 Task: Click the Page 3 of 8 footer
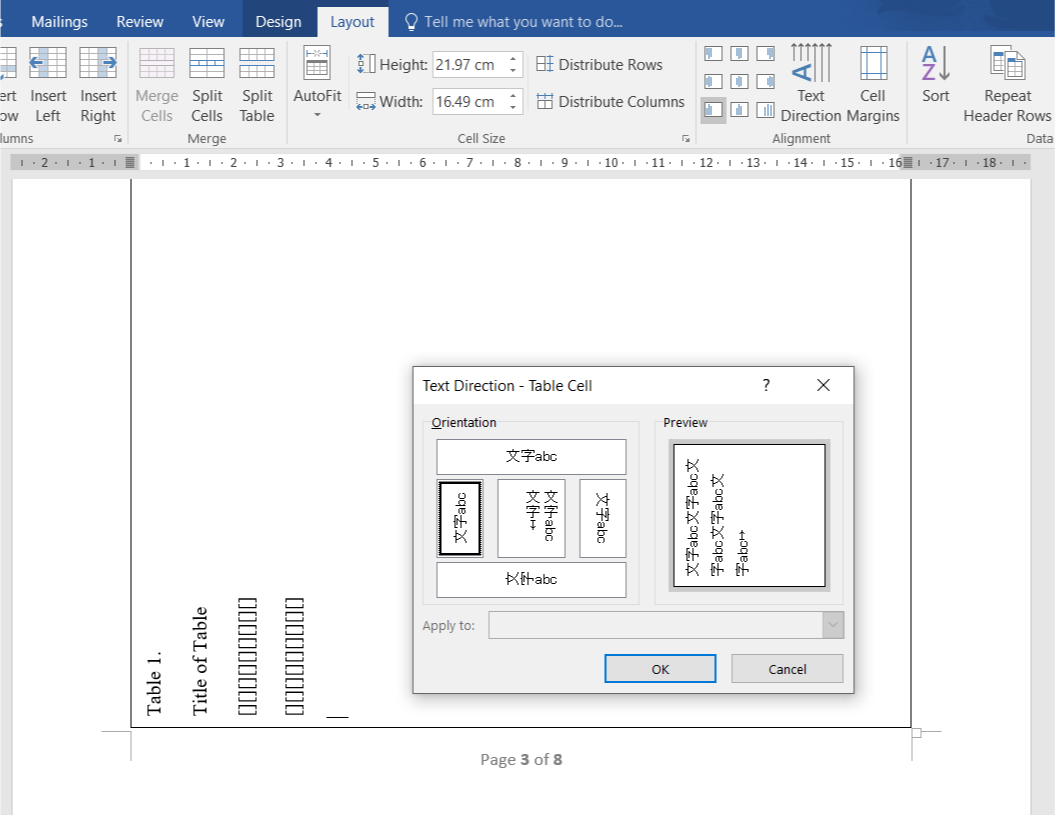coord(521,759)
